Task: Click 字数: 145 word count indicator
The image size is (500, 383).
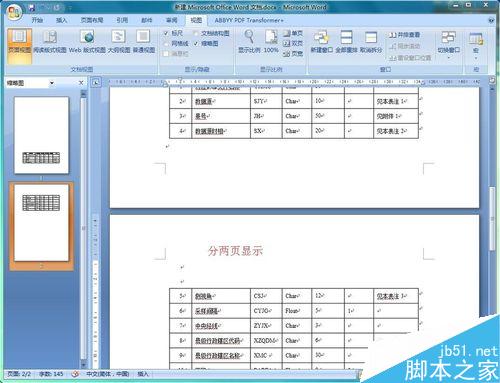Action: click(x=51, y=374)
